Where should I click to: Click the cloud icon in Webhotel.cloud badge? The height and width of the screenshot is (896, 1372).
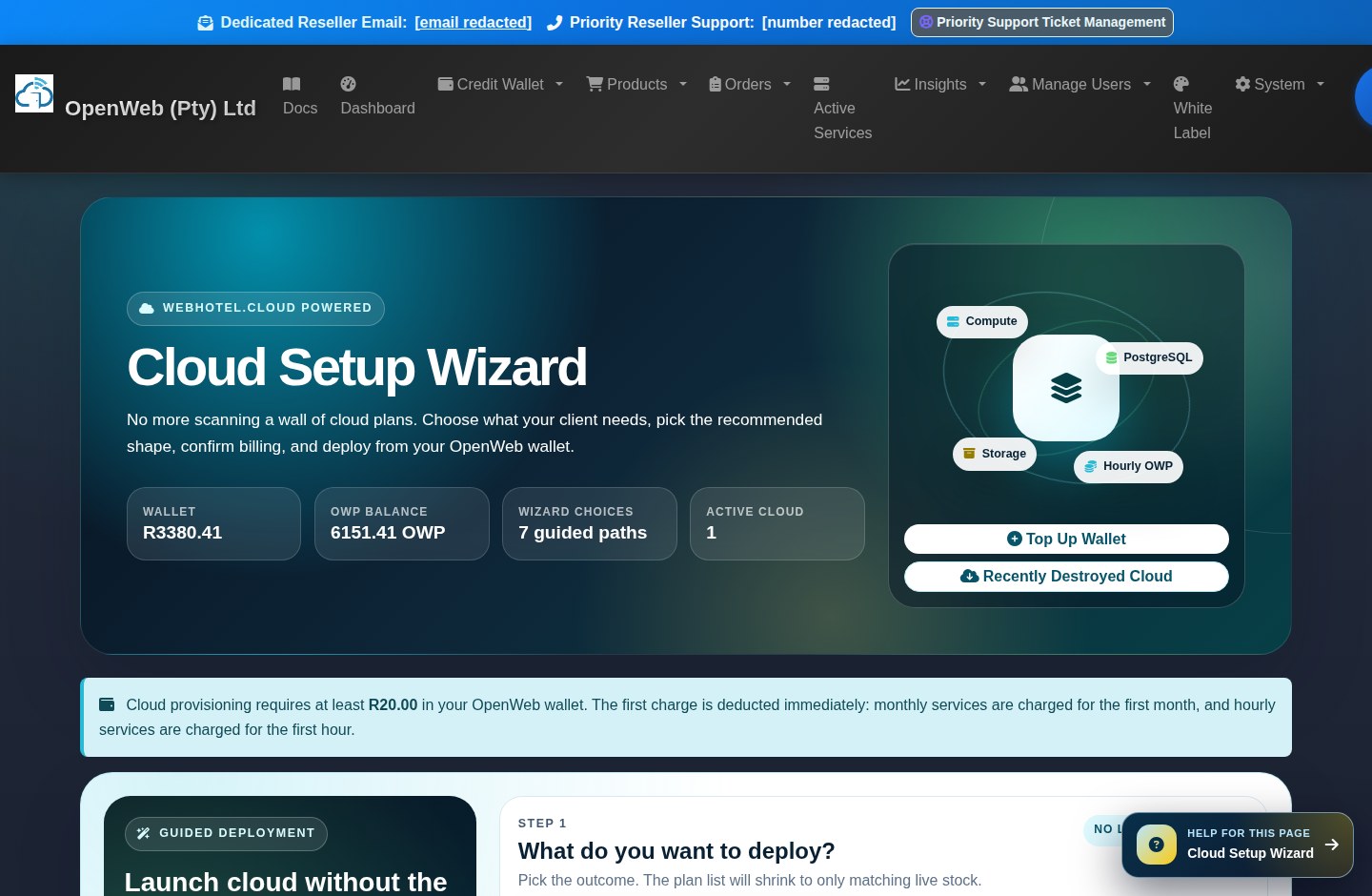[147, 309]
